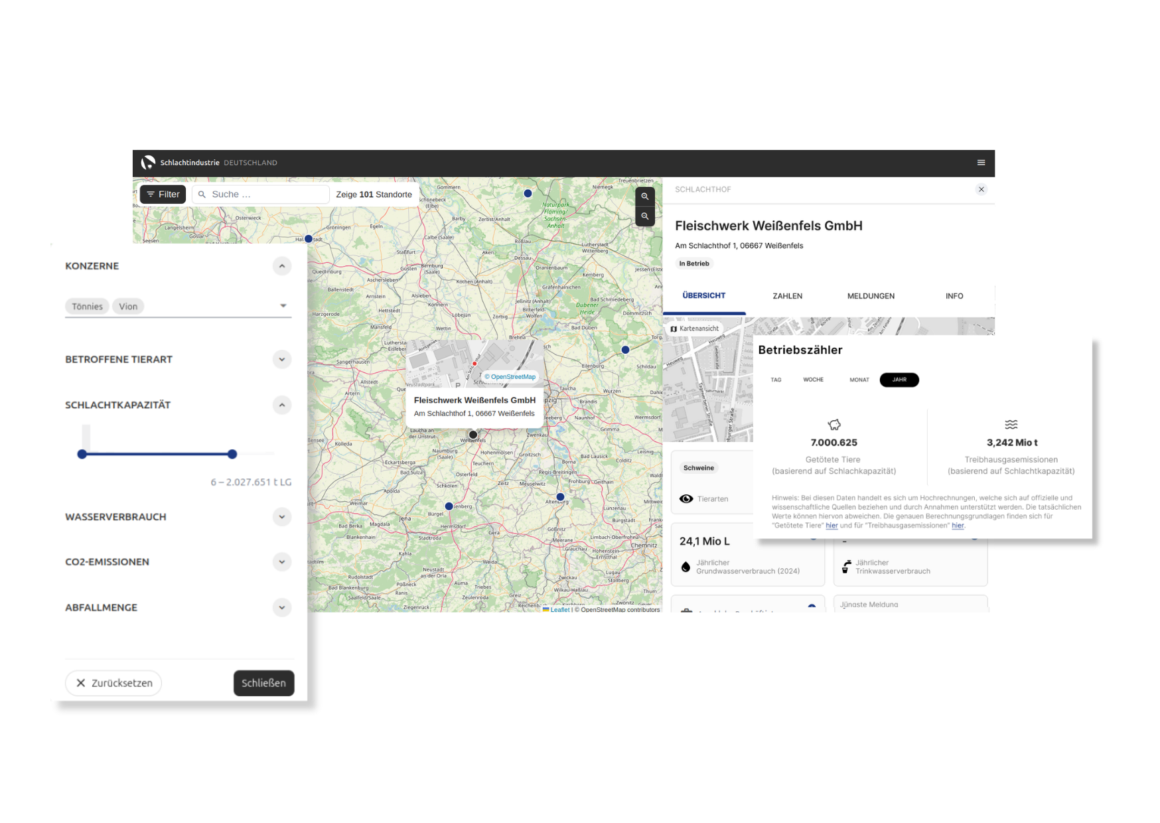
Task: Open the hamburger menu top right
Action: click(x=981, y=161)
